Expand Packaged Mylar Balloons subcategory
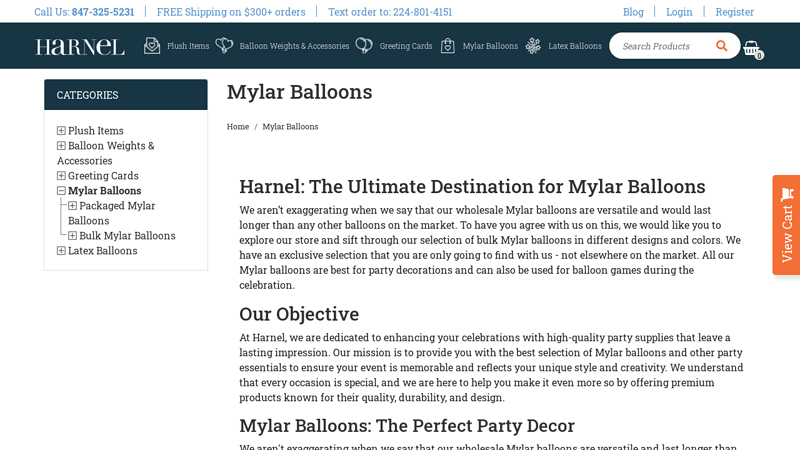Viewport: 800px width, 450px height. pos(72,206)
